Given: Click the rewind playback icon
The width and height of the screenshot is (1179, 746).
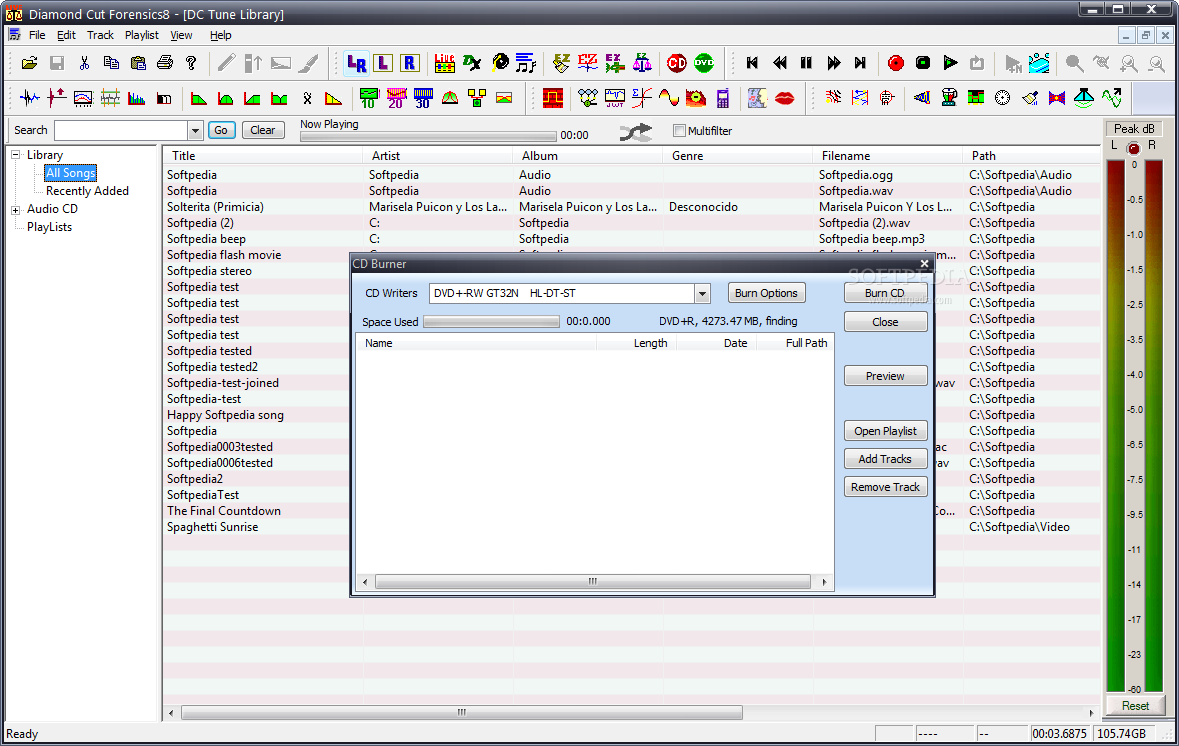Looking at the screenshot, I should point(780,63).
